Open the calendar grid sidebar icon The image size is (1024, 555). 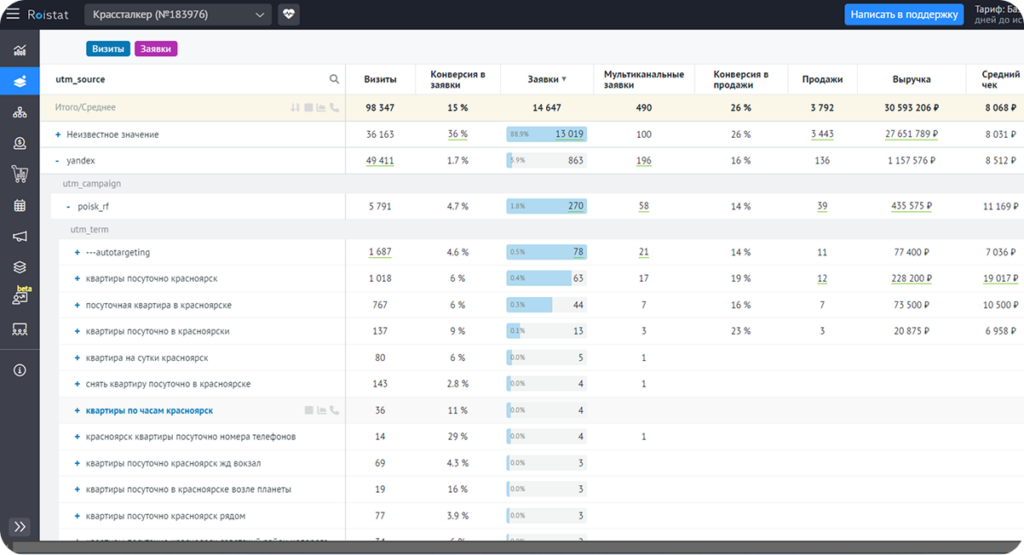pyautogui.click(x=20, y=205)
